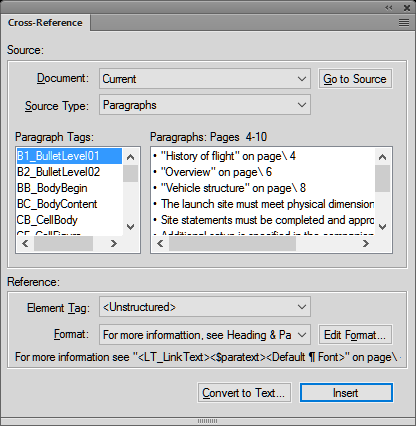The width and height of the screenshot is (416, 426).
Task: Select BB_BodyBegin paragraph tag
Action: (x=69, y=188)
